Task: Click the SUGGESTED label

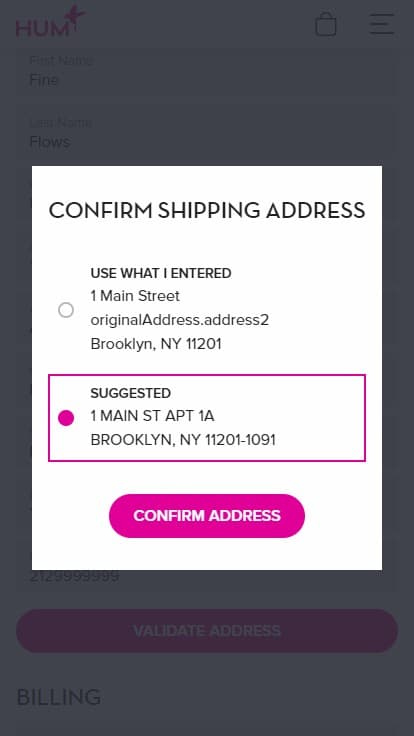Action: pyautogui.click(x=130, y=393)
